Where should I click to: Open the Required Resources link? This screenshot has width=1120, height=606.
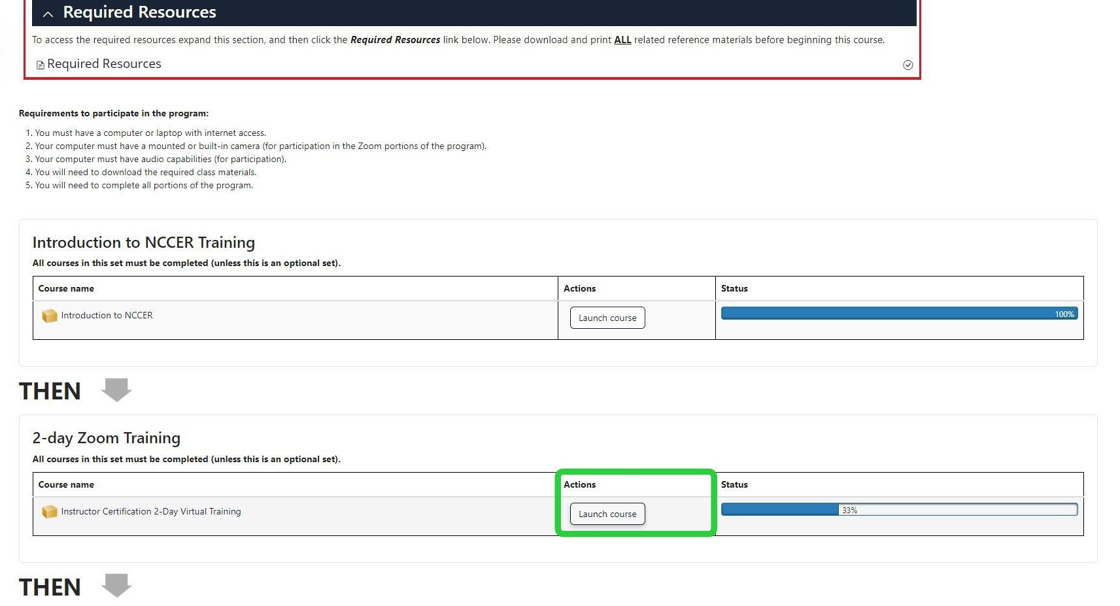click(x=104, y=64)
